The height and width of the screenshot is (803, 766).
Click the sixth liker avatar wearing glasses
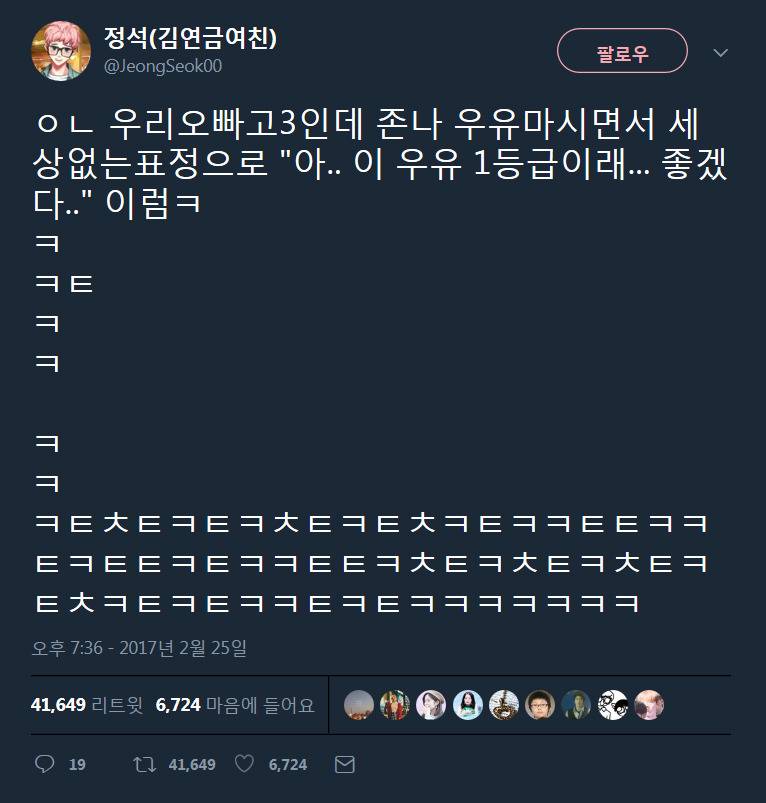(x=540, y=705)
